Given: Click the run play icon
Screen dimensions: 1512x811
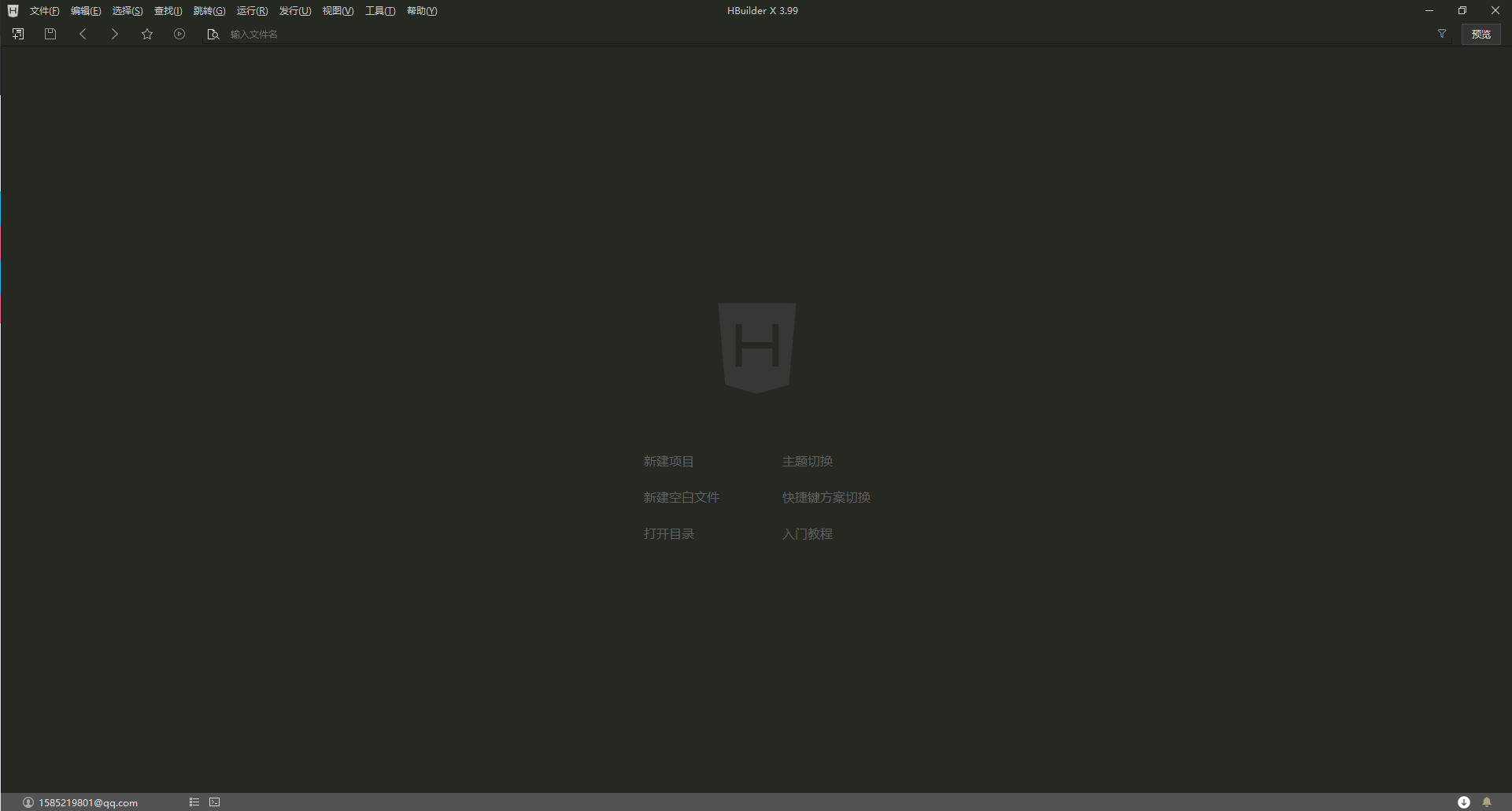Looking at the screenshot, I should (179, 34).
